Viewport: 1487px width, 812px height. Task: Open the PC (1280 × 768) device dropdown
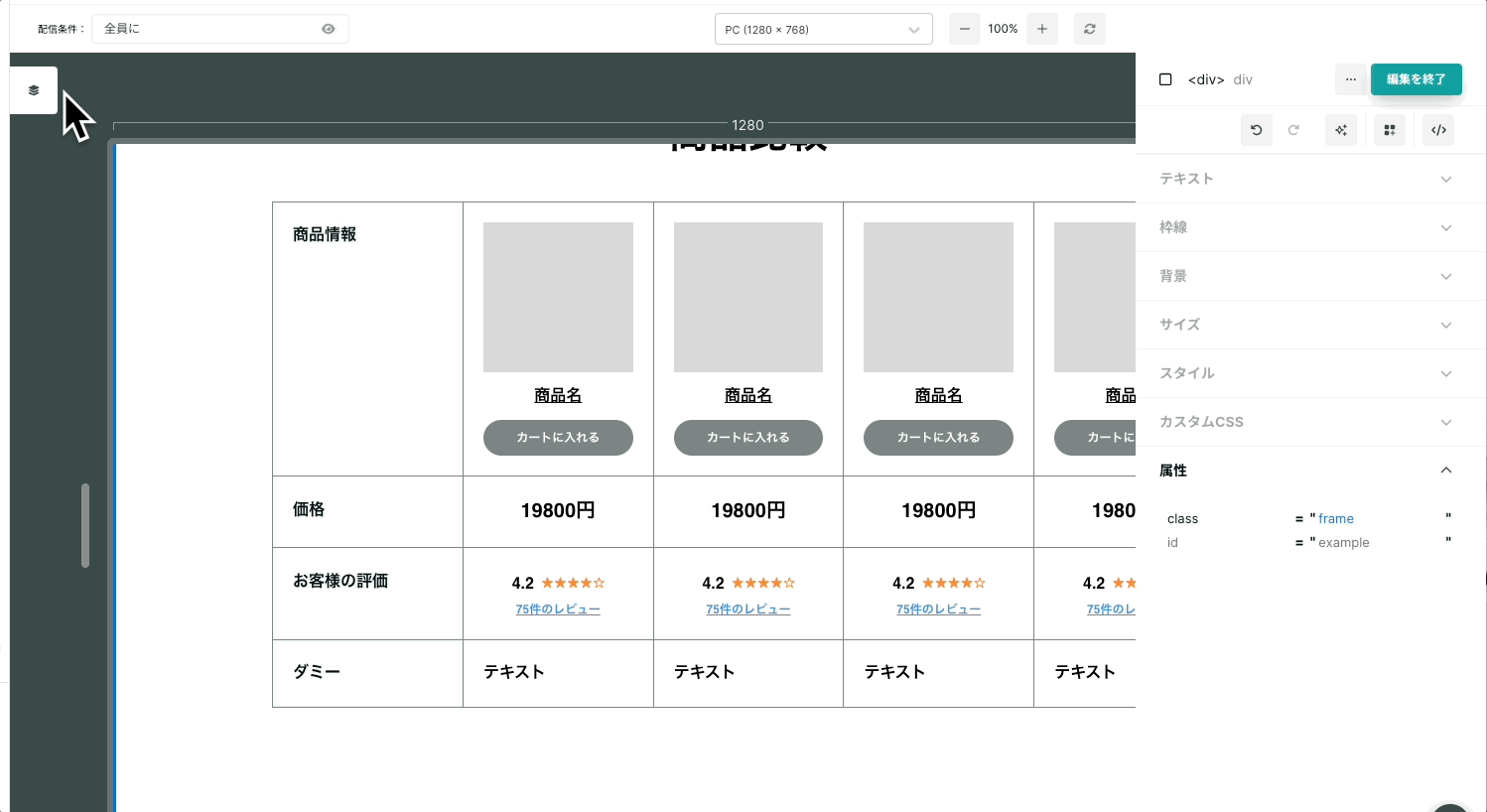click(823, 29)
